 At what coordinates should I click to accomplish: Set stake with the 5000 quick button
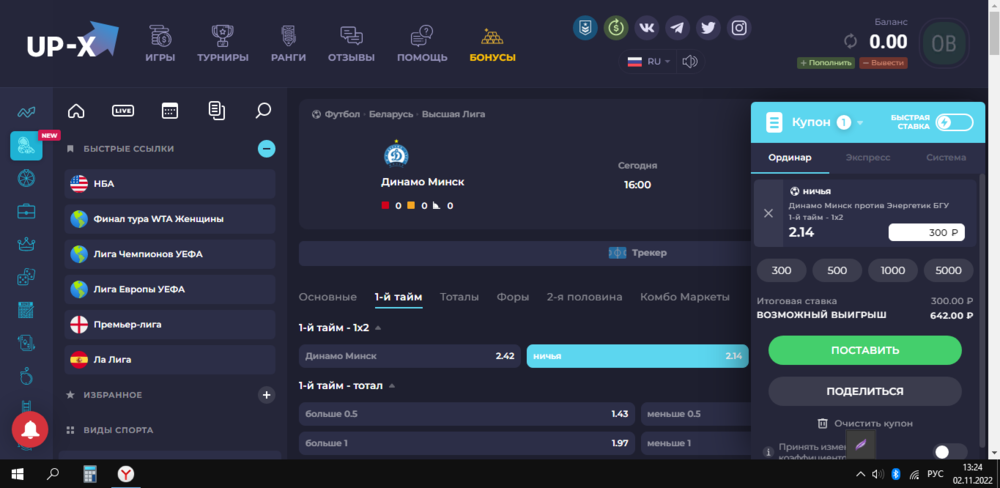click(948, 270)
